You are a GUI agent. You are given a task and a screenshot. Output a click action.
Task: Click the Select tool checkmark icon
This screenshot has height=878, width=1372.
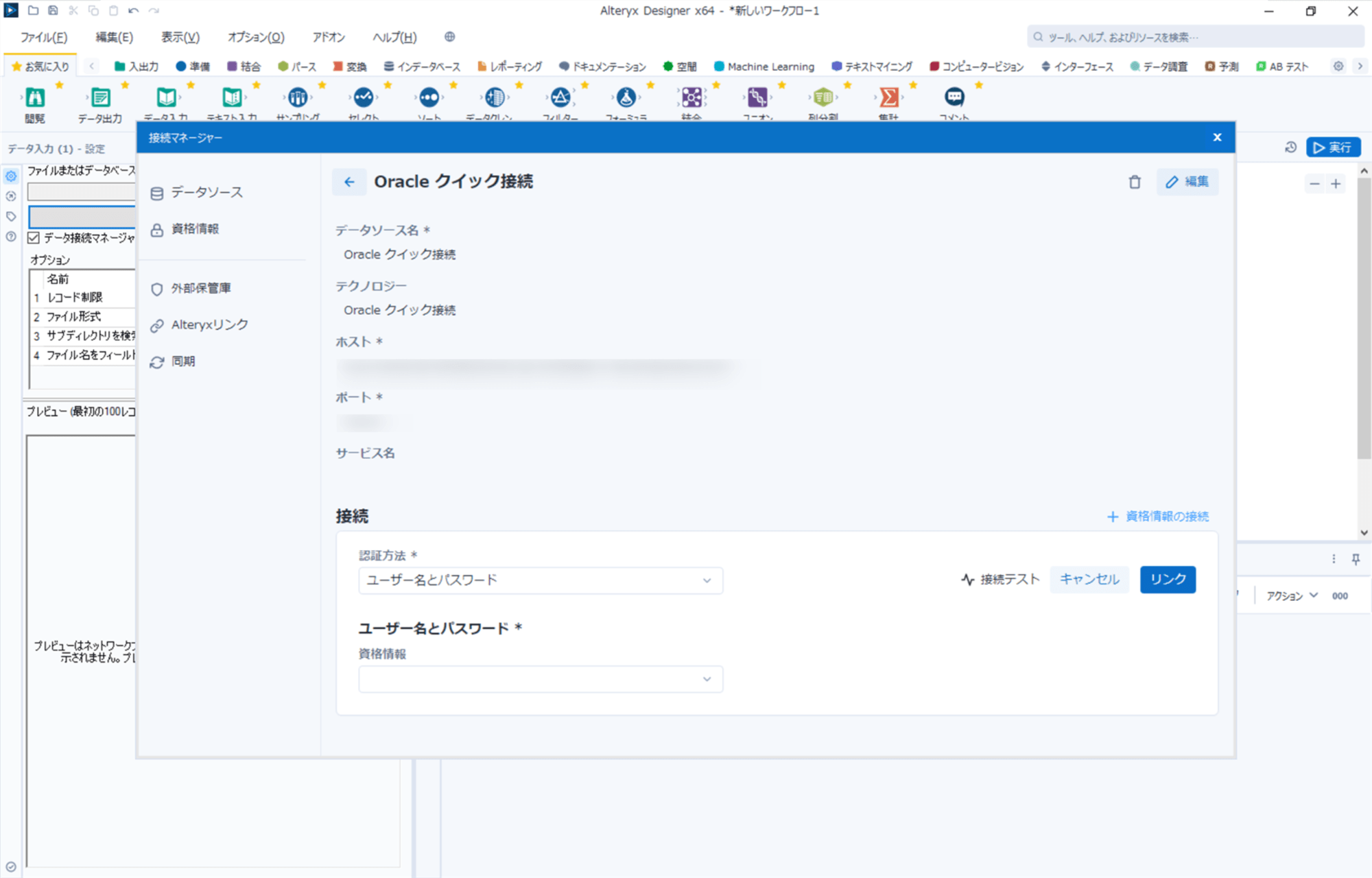point(364,97)
